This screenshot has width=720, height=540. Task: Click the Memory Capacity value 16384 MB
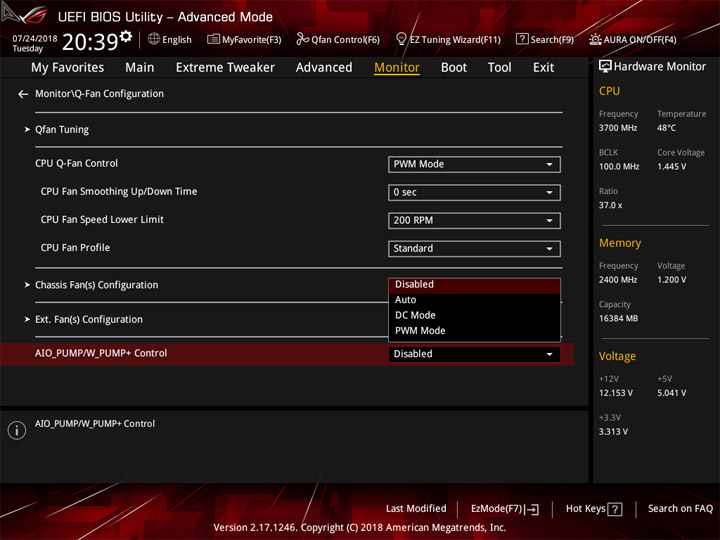[x=618, y=319]
